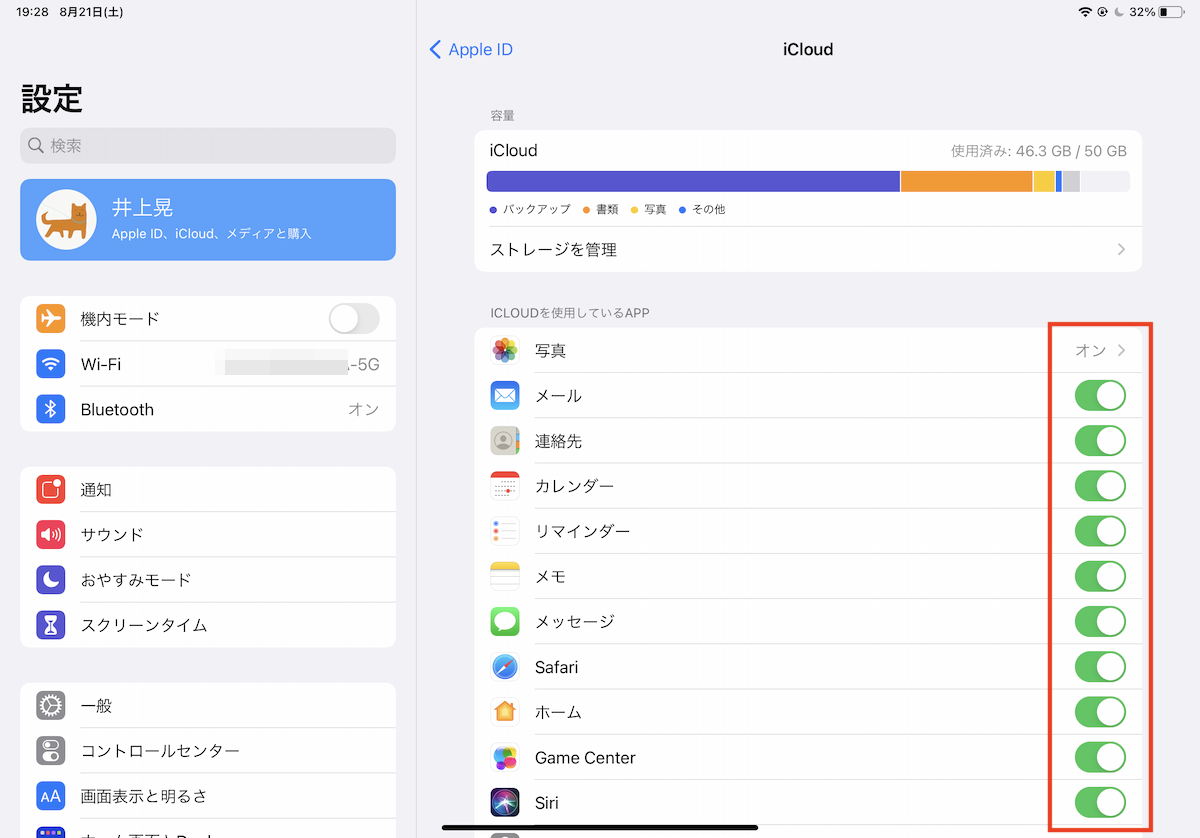Open Display & Brightness (画面表示と明るさ)
The height and width of the screenshot is (838, 1200).
point(208,796)
